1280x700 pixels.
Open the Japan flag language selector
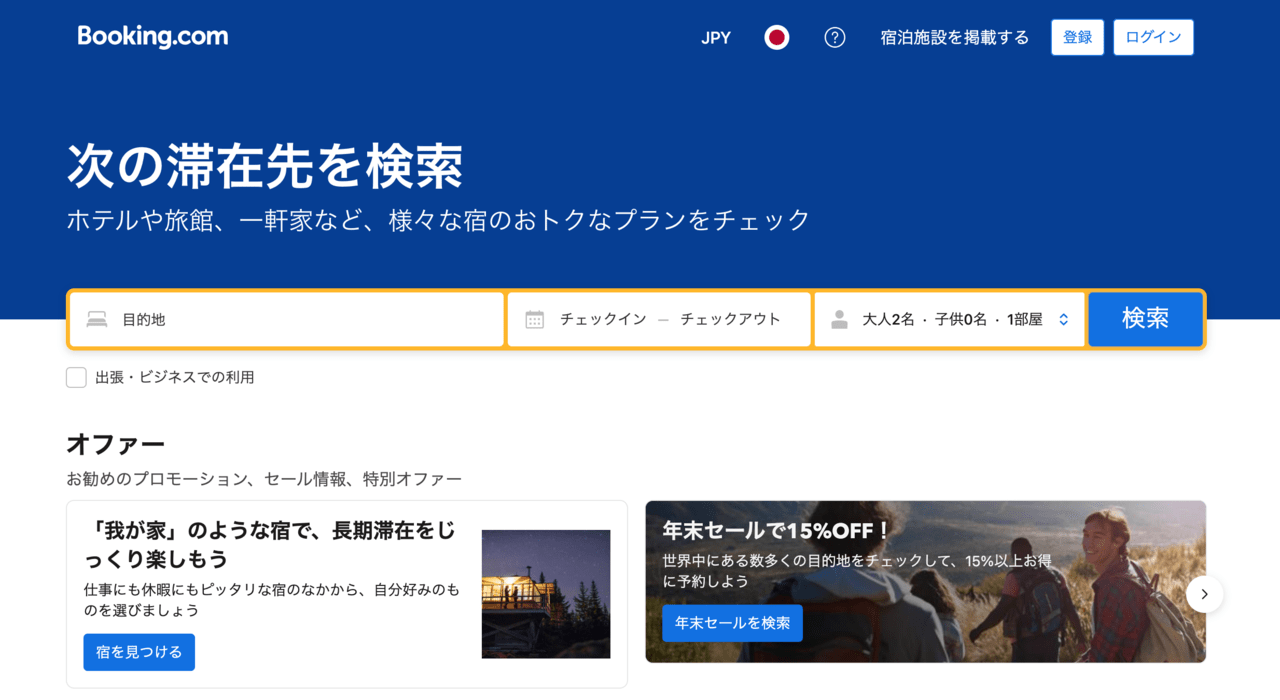(776, 37)
